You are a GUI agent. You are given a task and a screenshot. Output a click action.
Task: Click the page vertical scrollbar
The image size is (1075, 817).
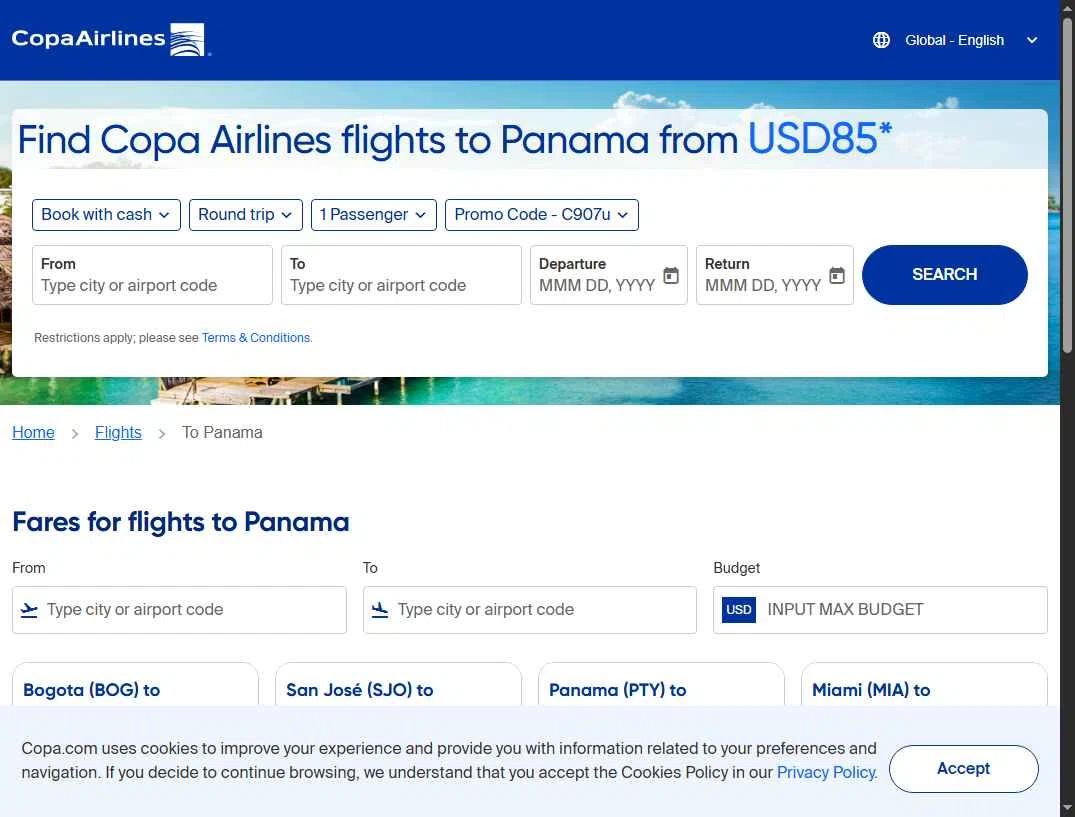click(x=1067, y=400)
